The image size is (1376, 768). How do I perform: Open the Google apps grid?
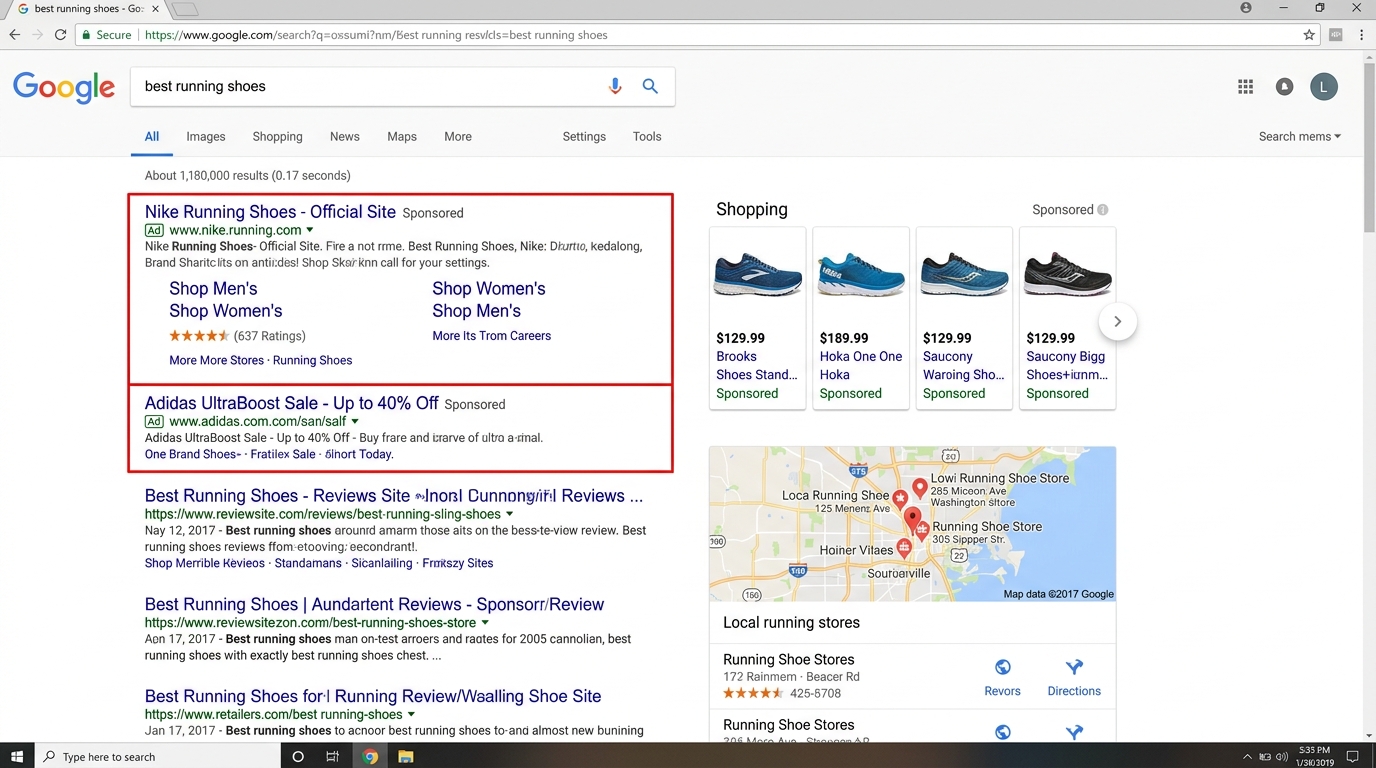coord(1245,87)
